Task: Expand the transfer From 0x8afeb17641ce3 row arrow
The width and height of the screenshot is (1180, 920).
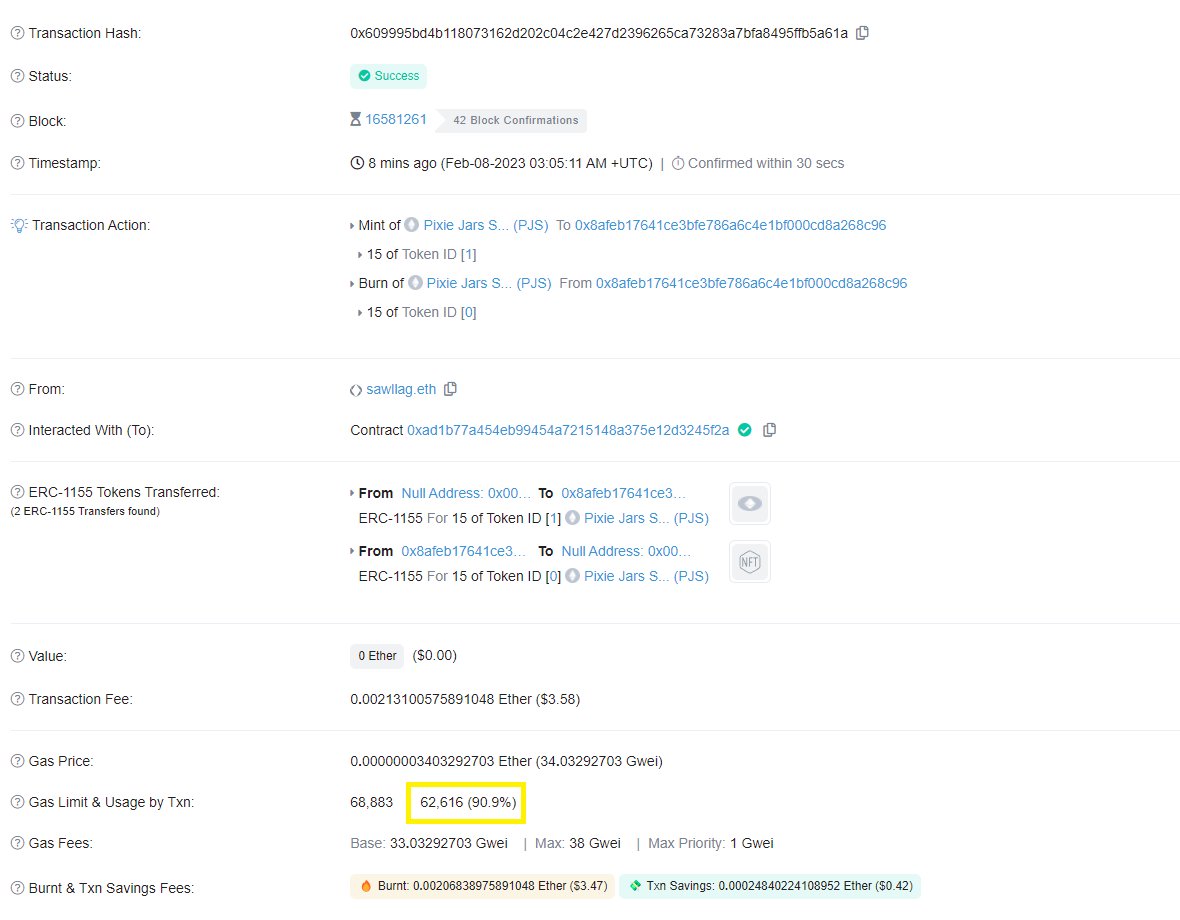Action: click(x=352, y=551)
